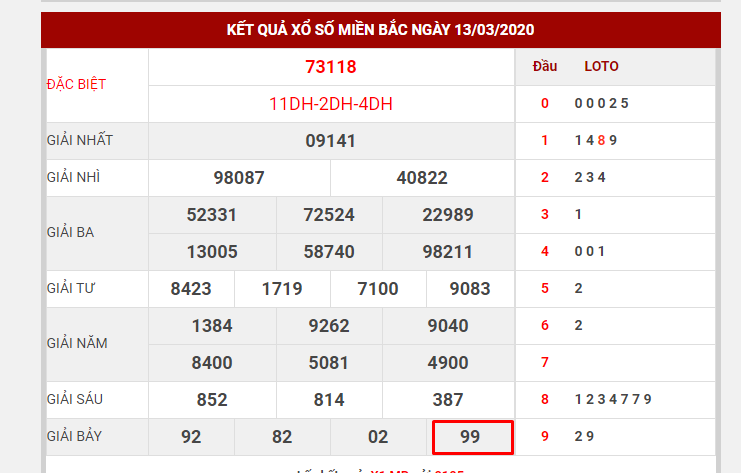Screen dimensions: 741x473
Task: Click fourth prize number 9083
Action: (x=470, y=289)
